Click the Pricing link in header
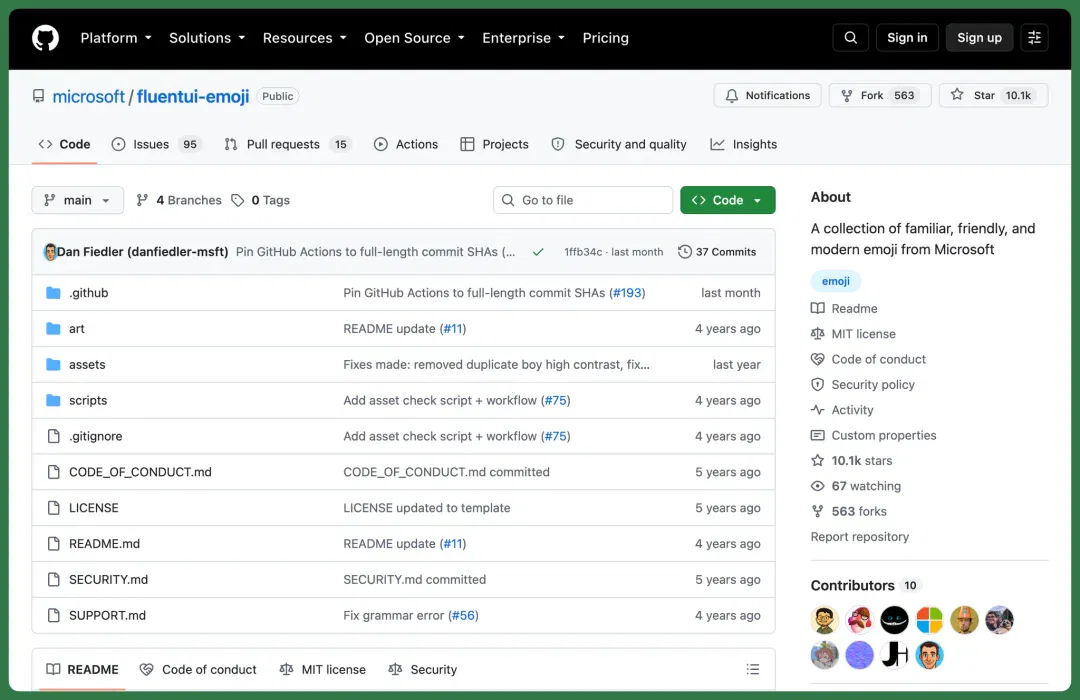The image size is (1080, 700). pyautogui.click(x=605, y=38)
